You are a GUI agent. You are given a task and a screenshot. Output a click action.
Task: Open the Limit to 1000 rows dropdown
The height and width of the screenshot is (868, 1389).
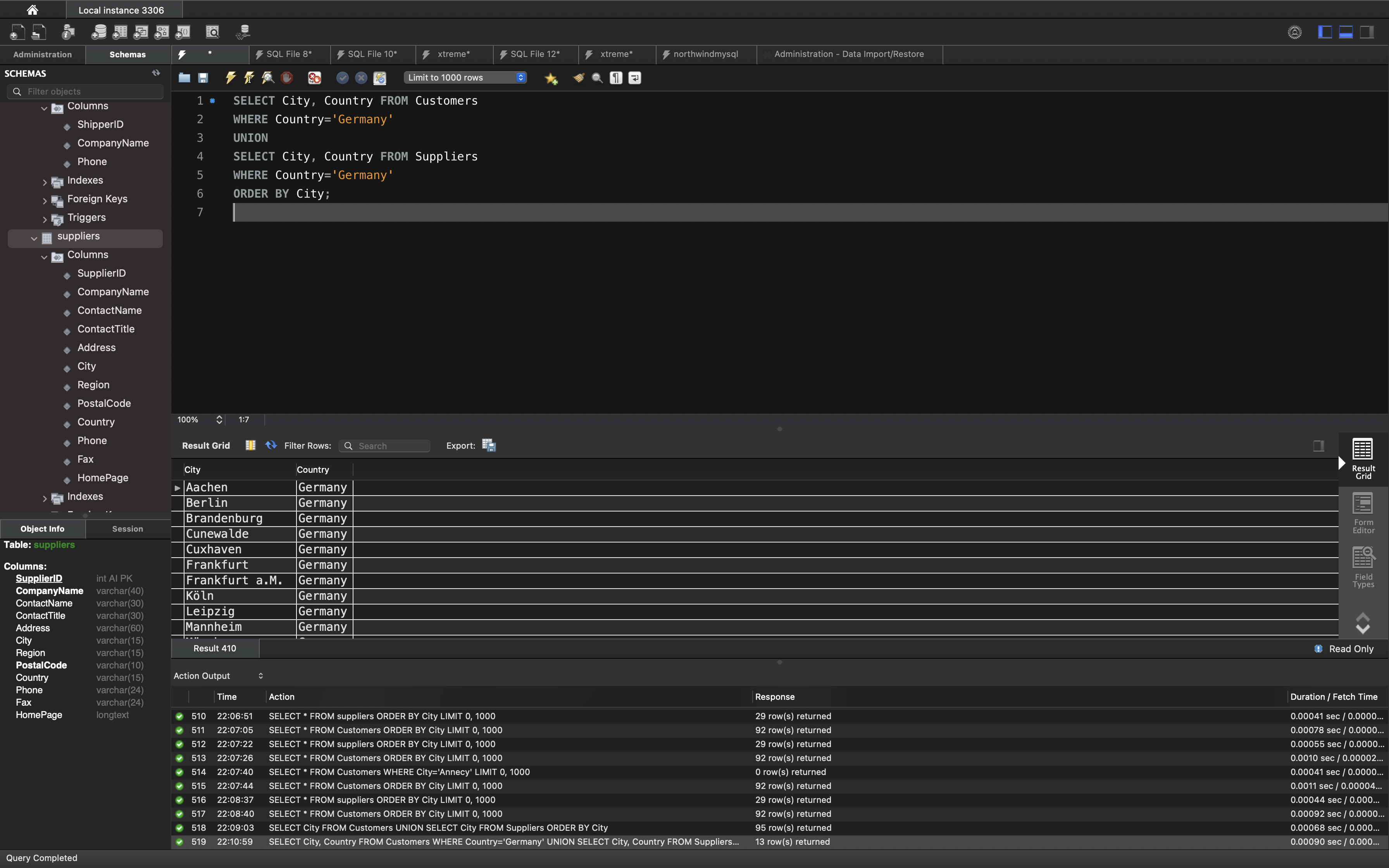[x=465, y=77]
